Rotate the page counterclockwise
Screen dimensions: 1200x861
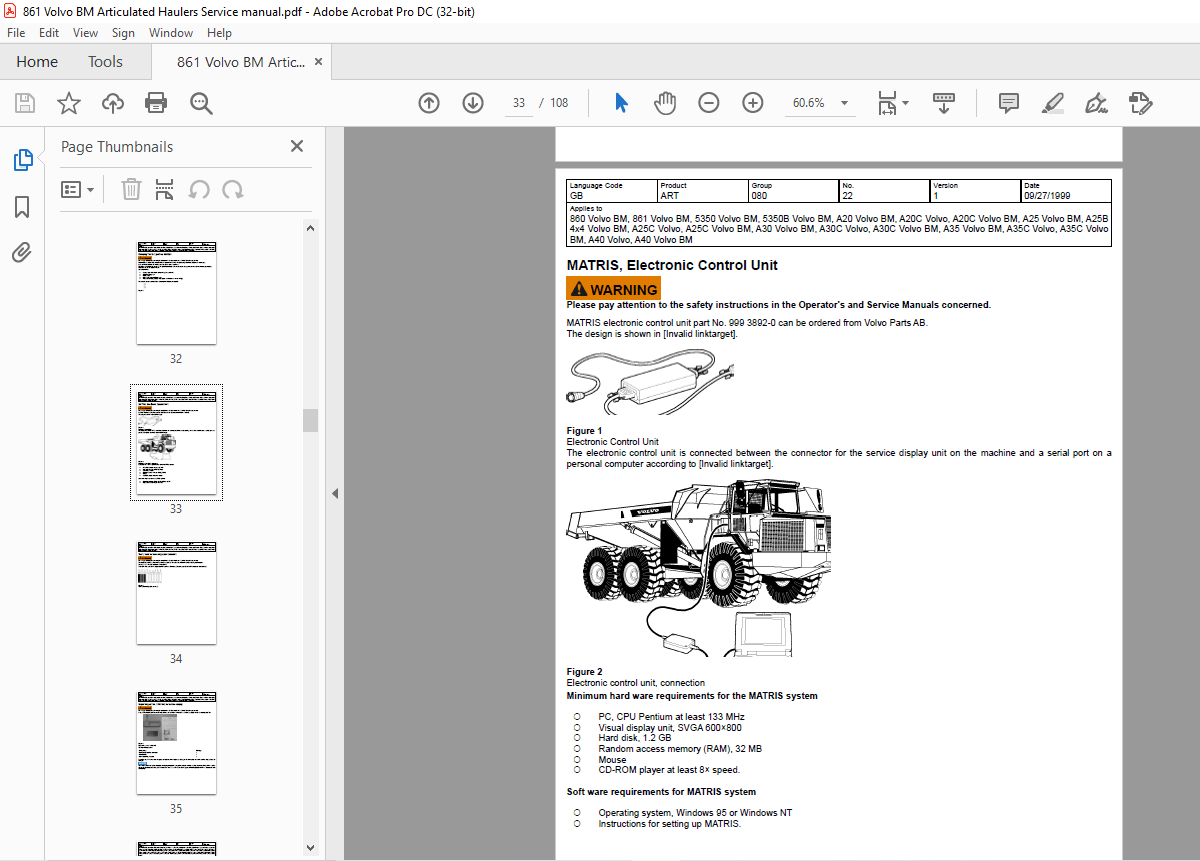coord(199,189)
